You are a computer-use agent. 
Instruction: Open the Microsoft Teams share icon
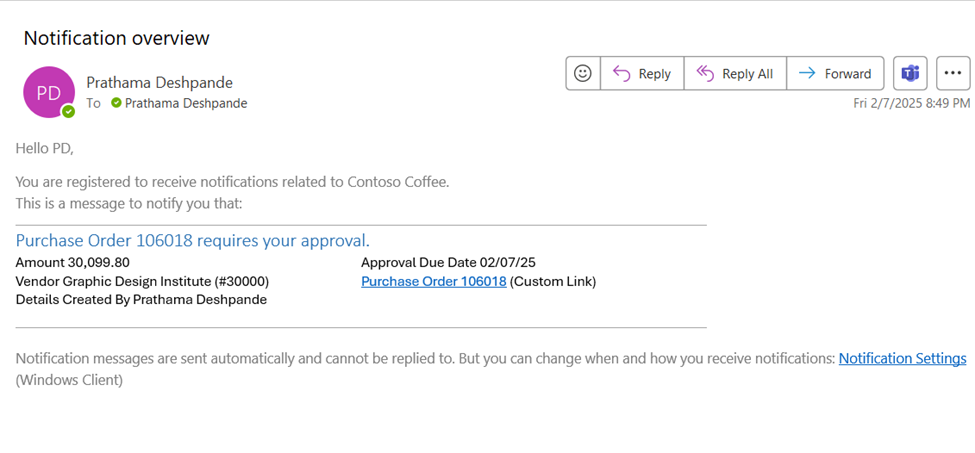click(910, 73)
